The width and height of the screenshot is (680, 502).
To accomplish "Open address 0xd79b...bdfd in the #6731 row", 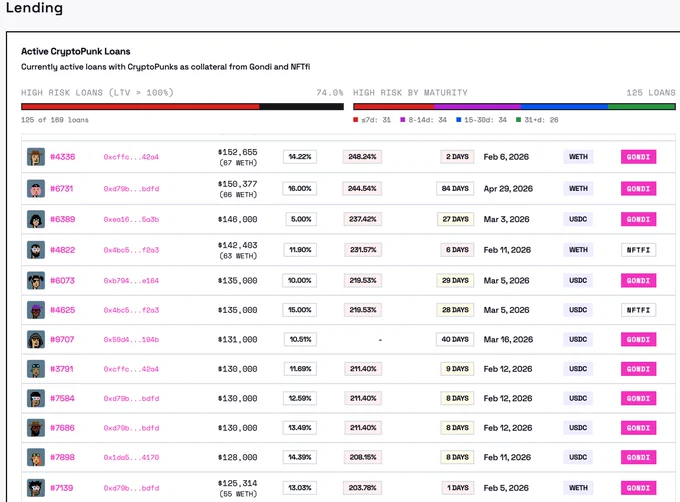I will (131, 189).
